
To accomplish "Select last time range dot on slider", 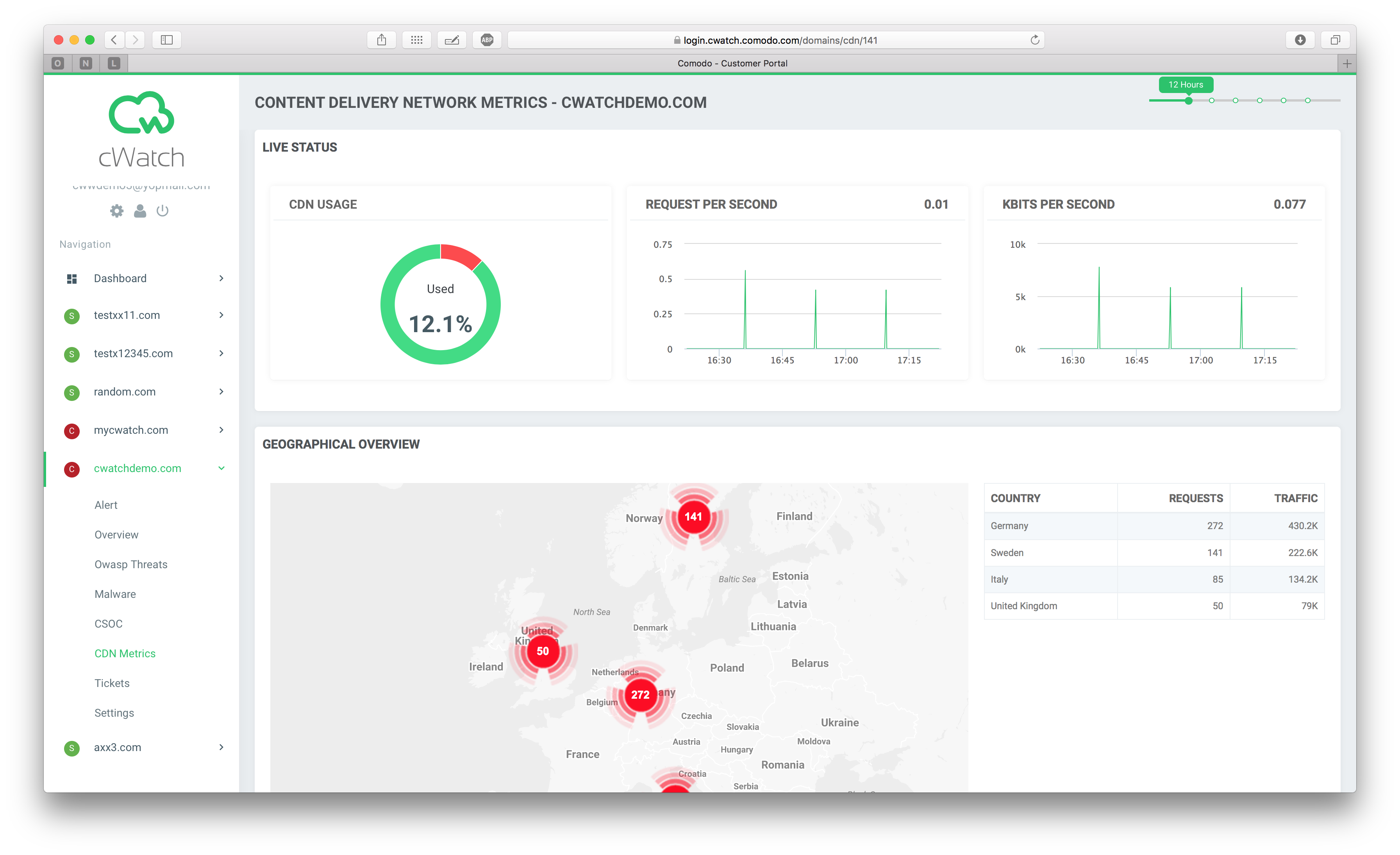I will coord(1308,100).
